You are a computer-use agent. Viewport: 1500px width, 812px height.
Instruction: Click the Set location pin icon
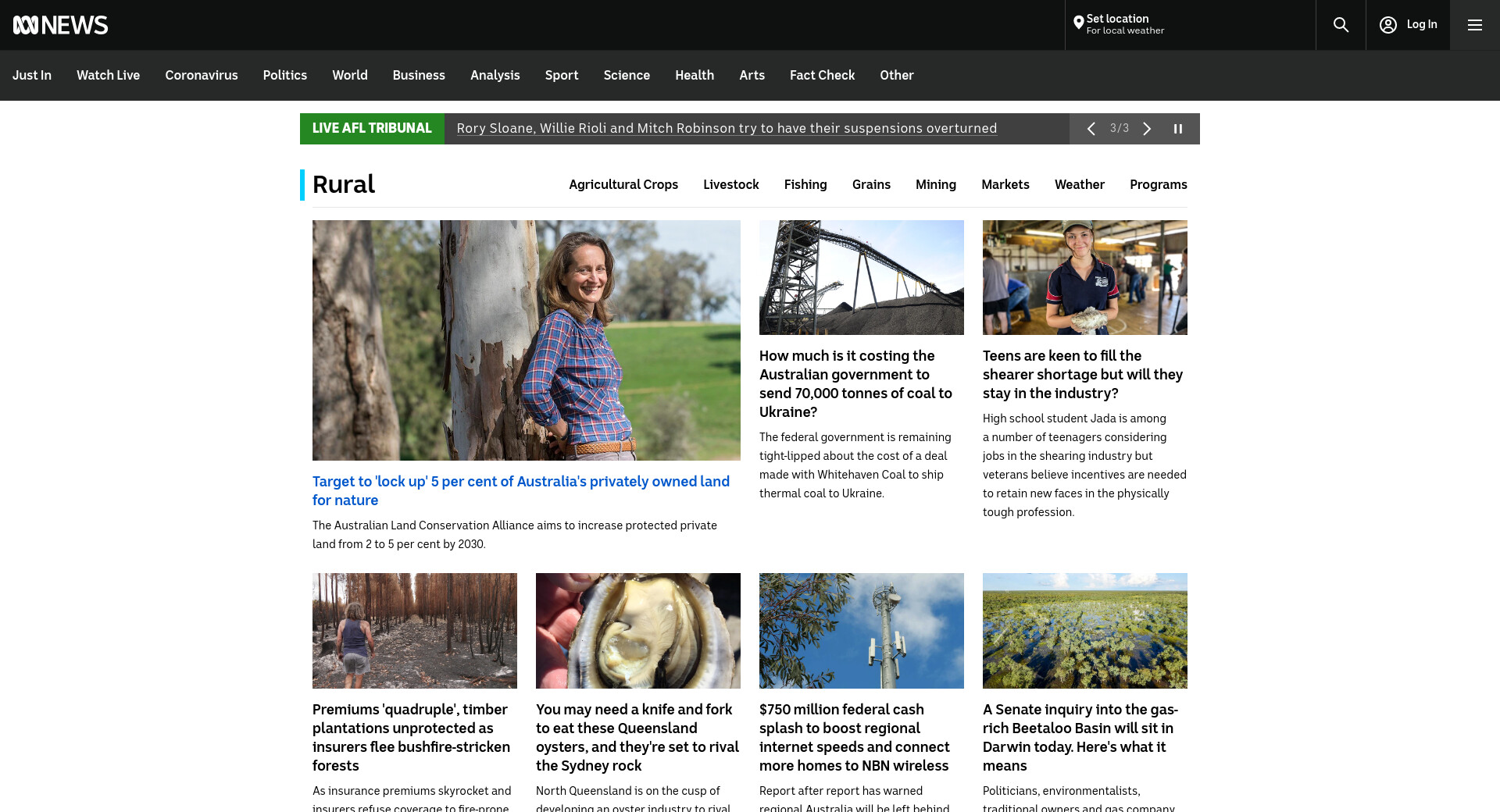(x=1078, y=23)
